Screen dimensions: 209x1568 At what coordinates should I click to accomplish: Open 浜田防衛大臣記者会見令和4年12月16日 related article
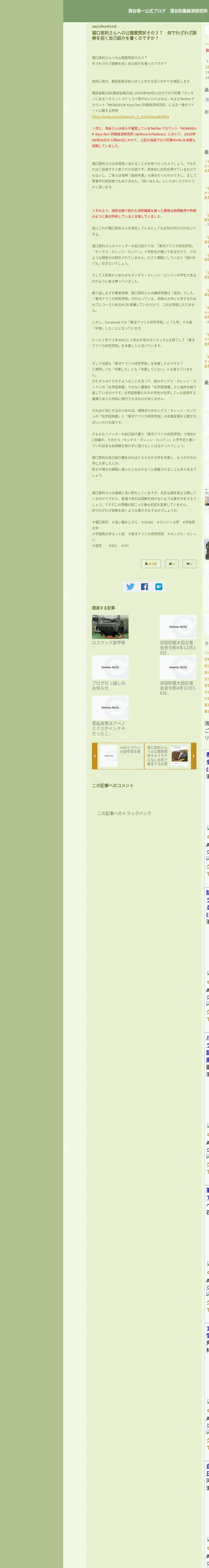tap(178, 688)
